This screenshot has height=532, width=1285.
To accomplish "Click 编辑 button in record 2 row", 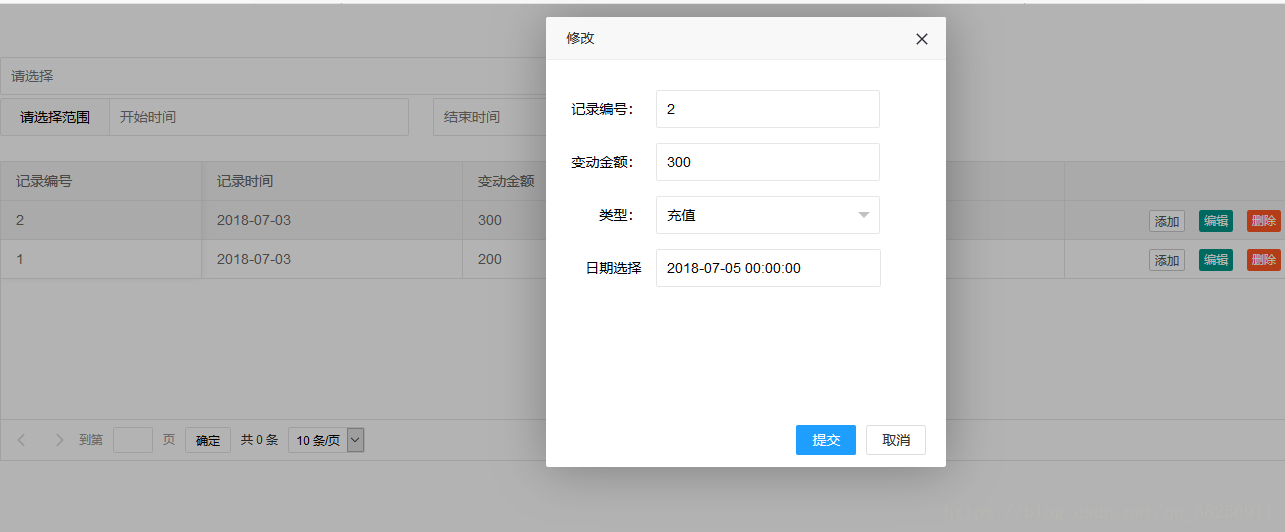I will pos(1216,221).
